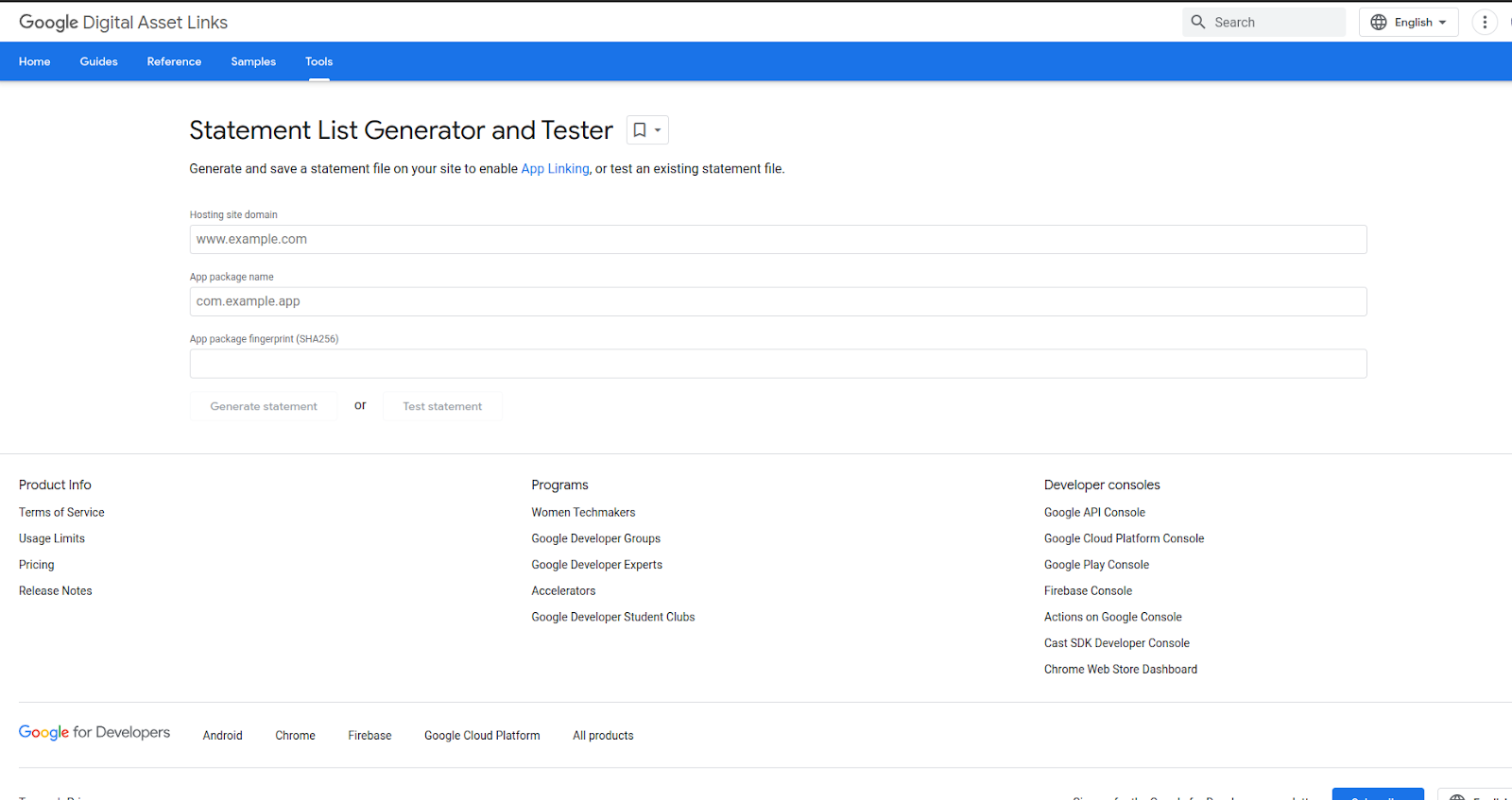Click Google Cloud Platform footer link

(482, 736)
